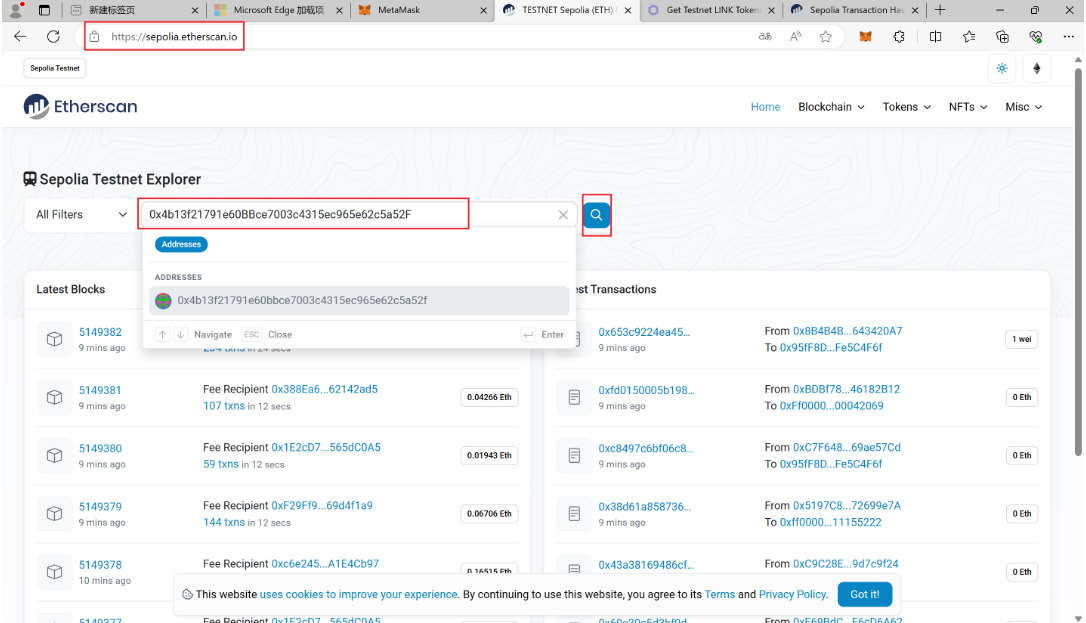Open block 5149382 link
This screenshot has height=623, width=1086.
pos(100,332)
